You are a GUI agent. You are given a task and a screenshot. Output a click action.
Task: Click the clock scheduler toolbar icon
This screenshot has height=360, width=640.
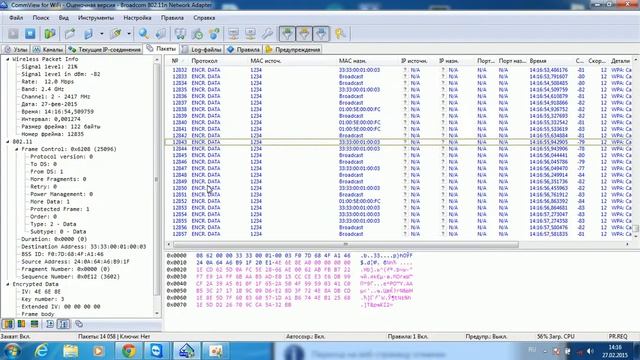(x=198, y=34)
